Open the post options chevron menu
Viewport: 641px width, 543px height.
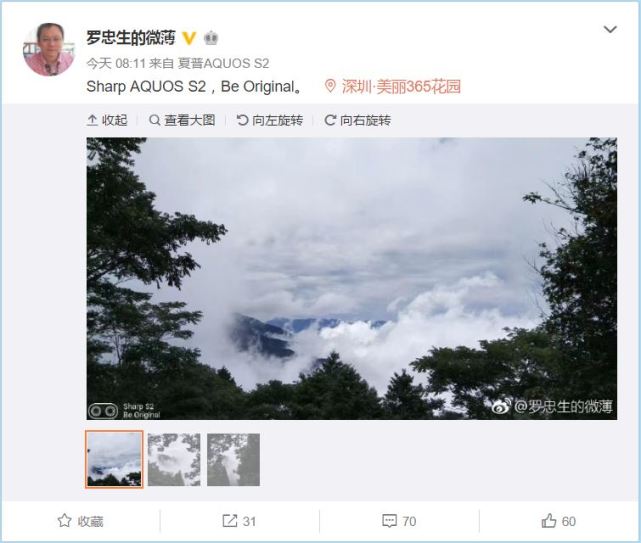click(x=610, y=29)
